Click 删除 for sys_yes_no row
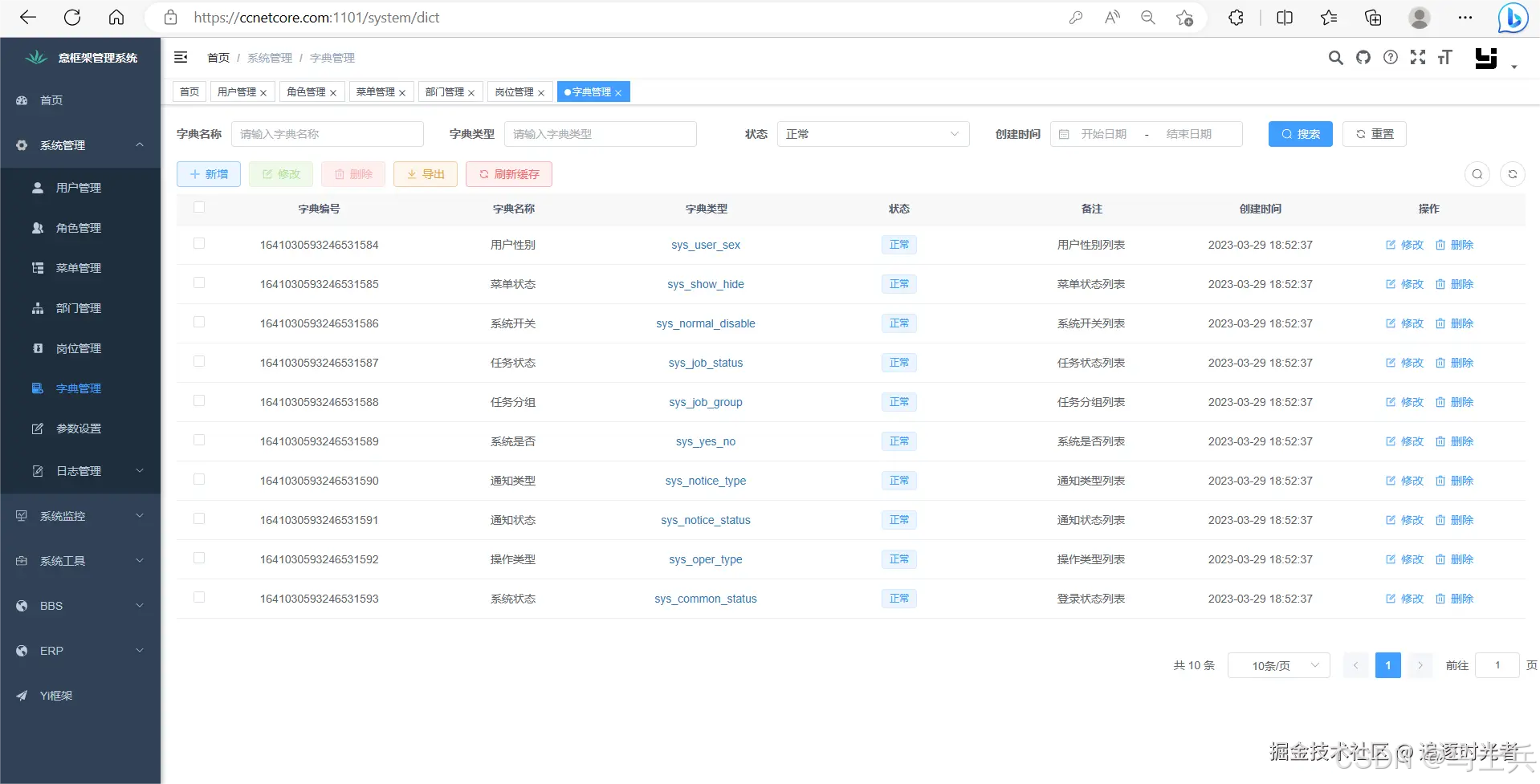1540x784 pixels. [x=1454, y=441]
